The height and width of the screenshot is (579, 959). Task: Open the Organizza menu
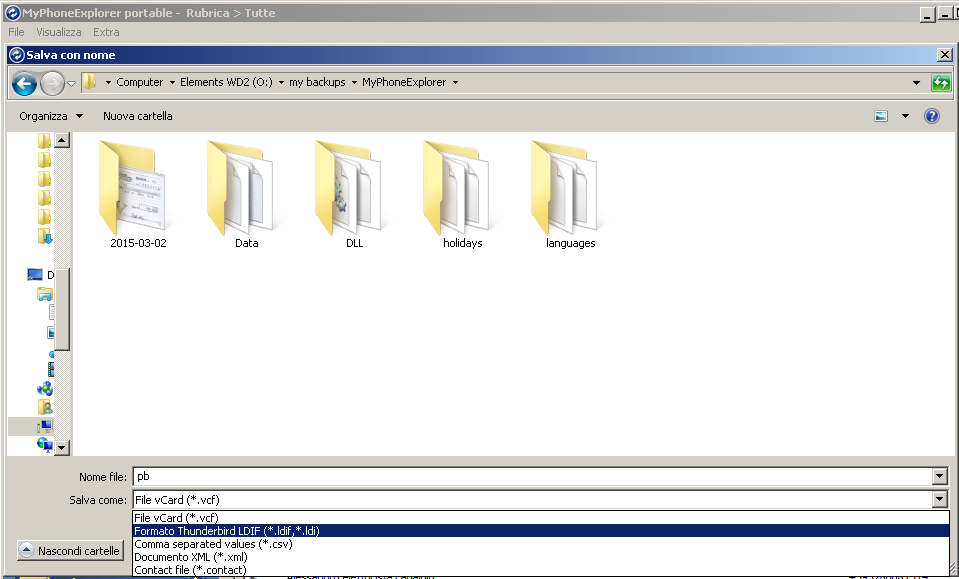click(51, 116)
